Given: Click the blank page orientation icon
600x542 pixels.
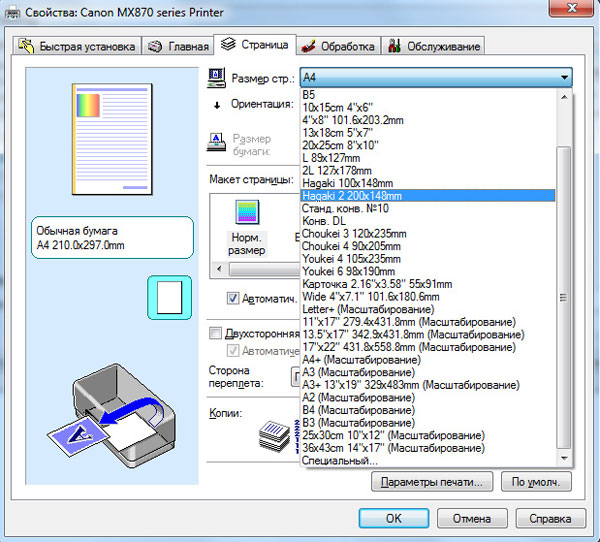Looking at the screenshot, I should (x=170, y=297).
